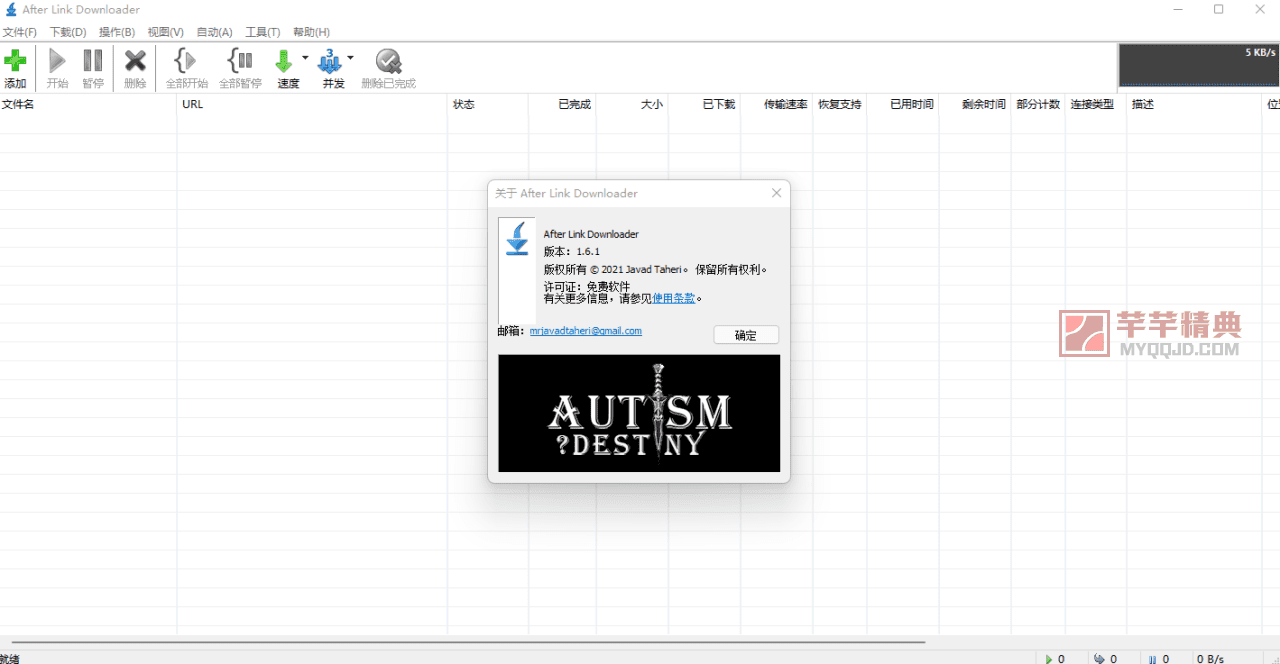Sort by the 传输速率 column header
This screenshot has width=1280, height=664.
776,104
